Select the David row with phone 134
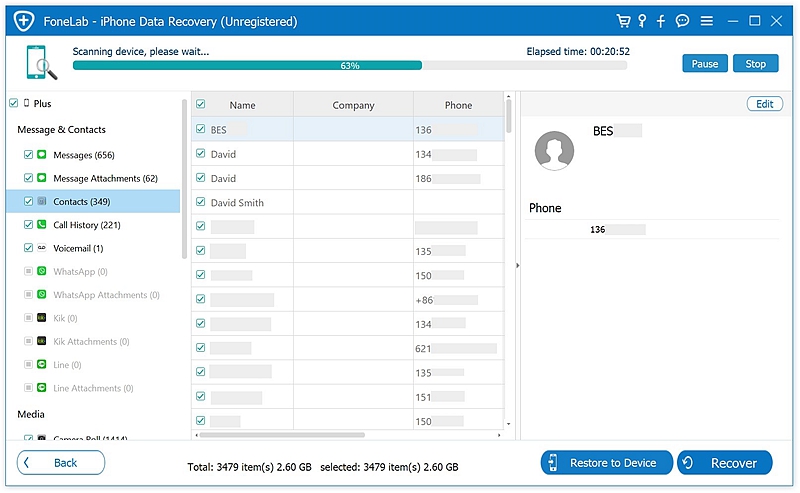Image resolution: width=800 pixels, height=493 pixels. pos(347,154)
